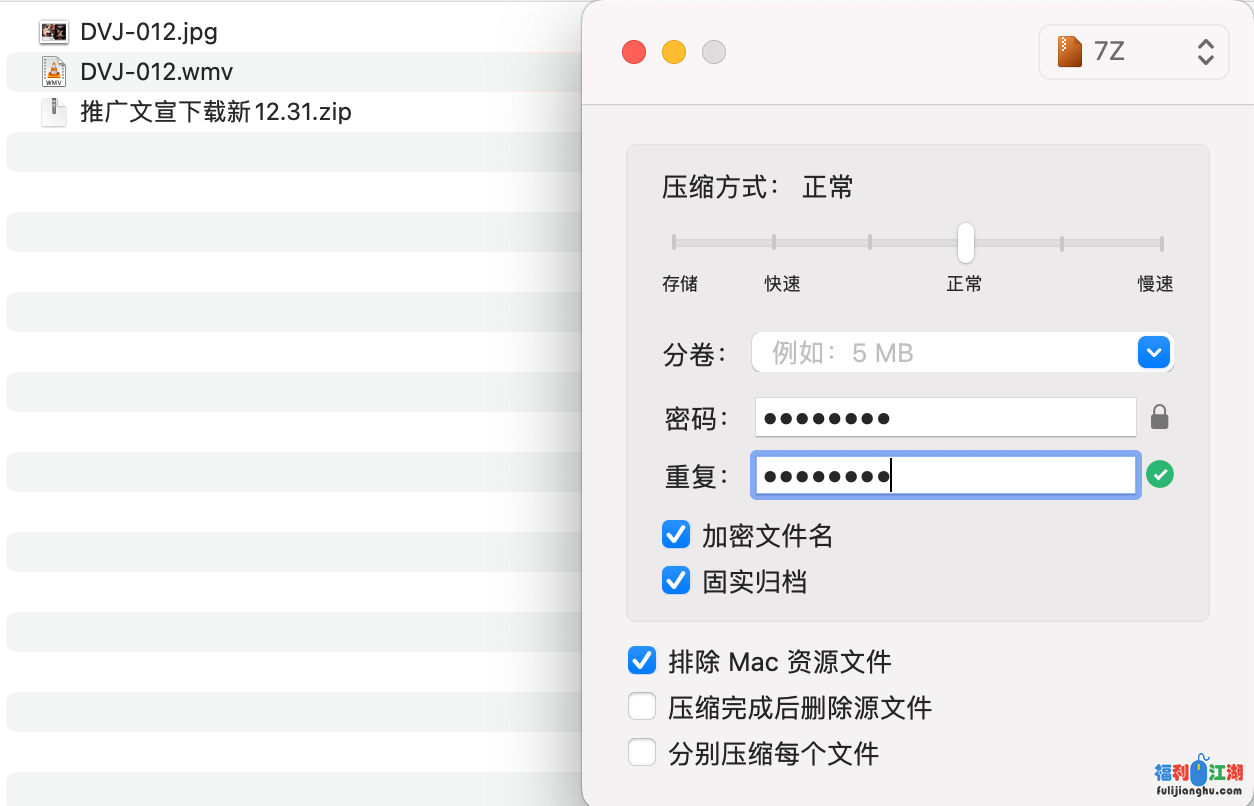Click the green checkmark next to 重复 field
Viewport: 1254px width, 806px height.
(1159, 475)
